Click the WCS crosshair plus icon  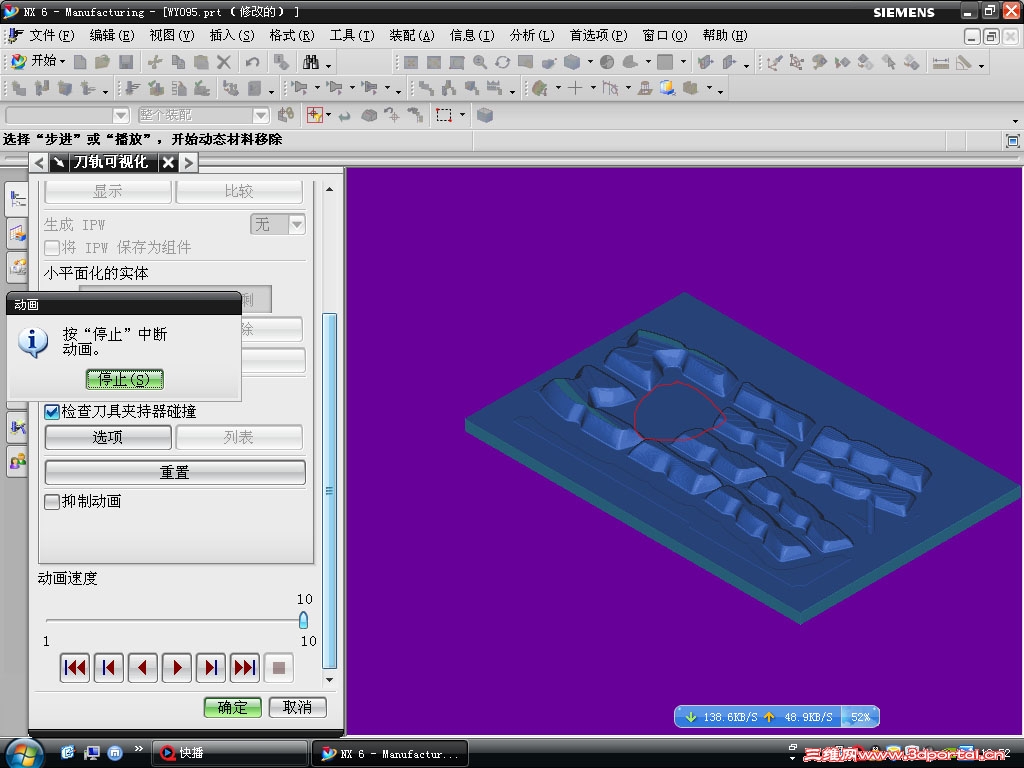575,88
